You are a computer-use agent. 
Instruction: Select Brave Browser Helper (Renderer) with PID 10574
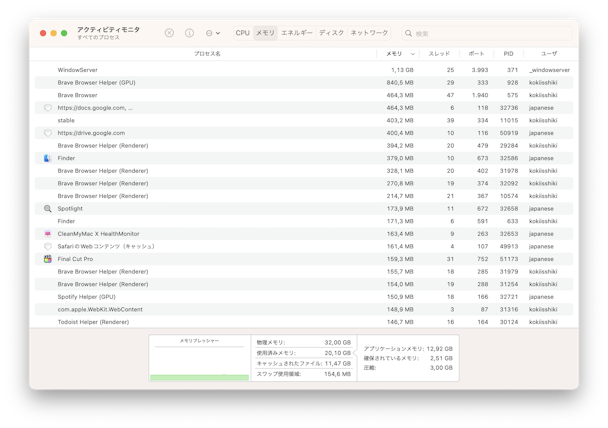304,196
